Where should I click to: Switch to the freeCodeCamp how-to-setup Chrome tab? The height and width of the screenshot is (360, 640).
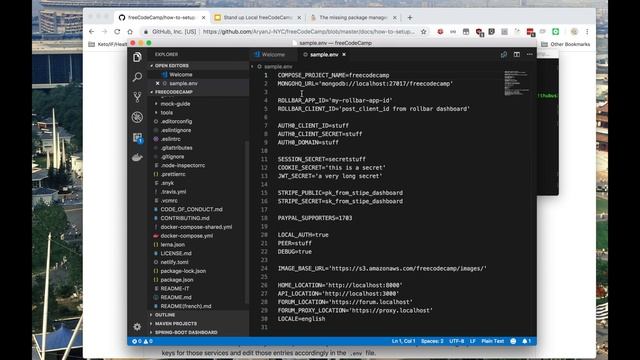(161, 18)
